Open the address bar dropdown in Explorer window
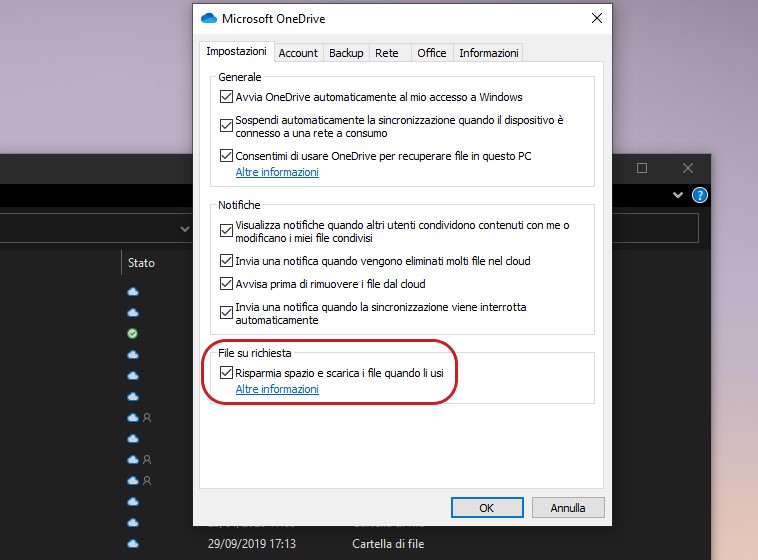The image size is (758, 560). (185, 229)
